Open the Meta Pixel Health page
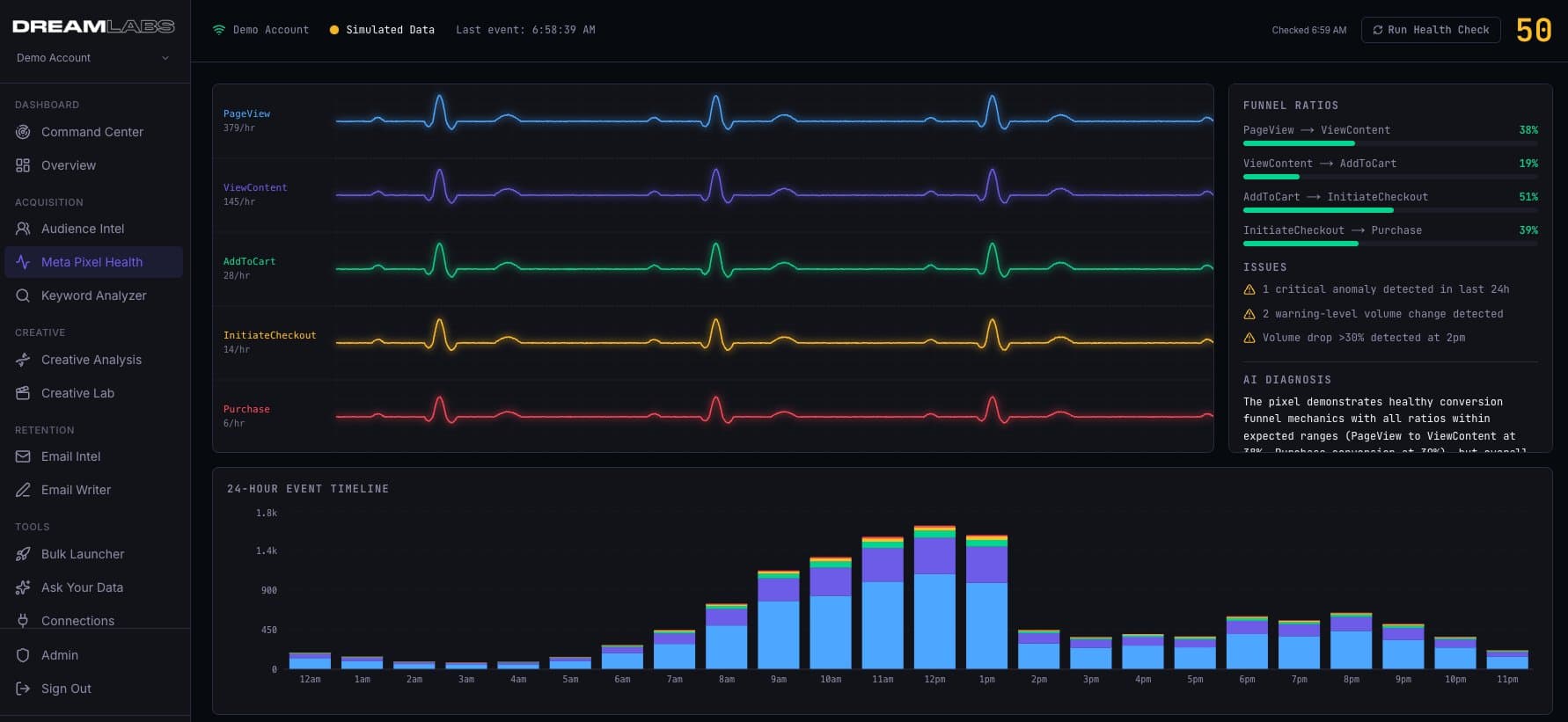This screenshot has width=1568, height=722. click(x=92, y=262)
